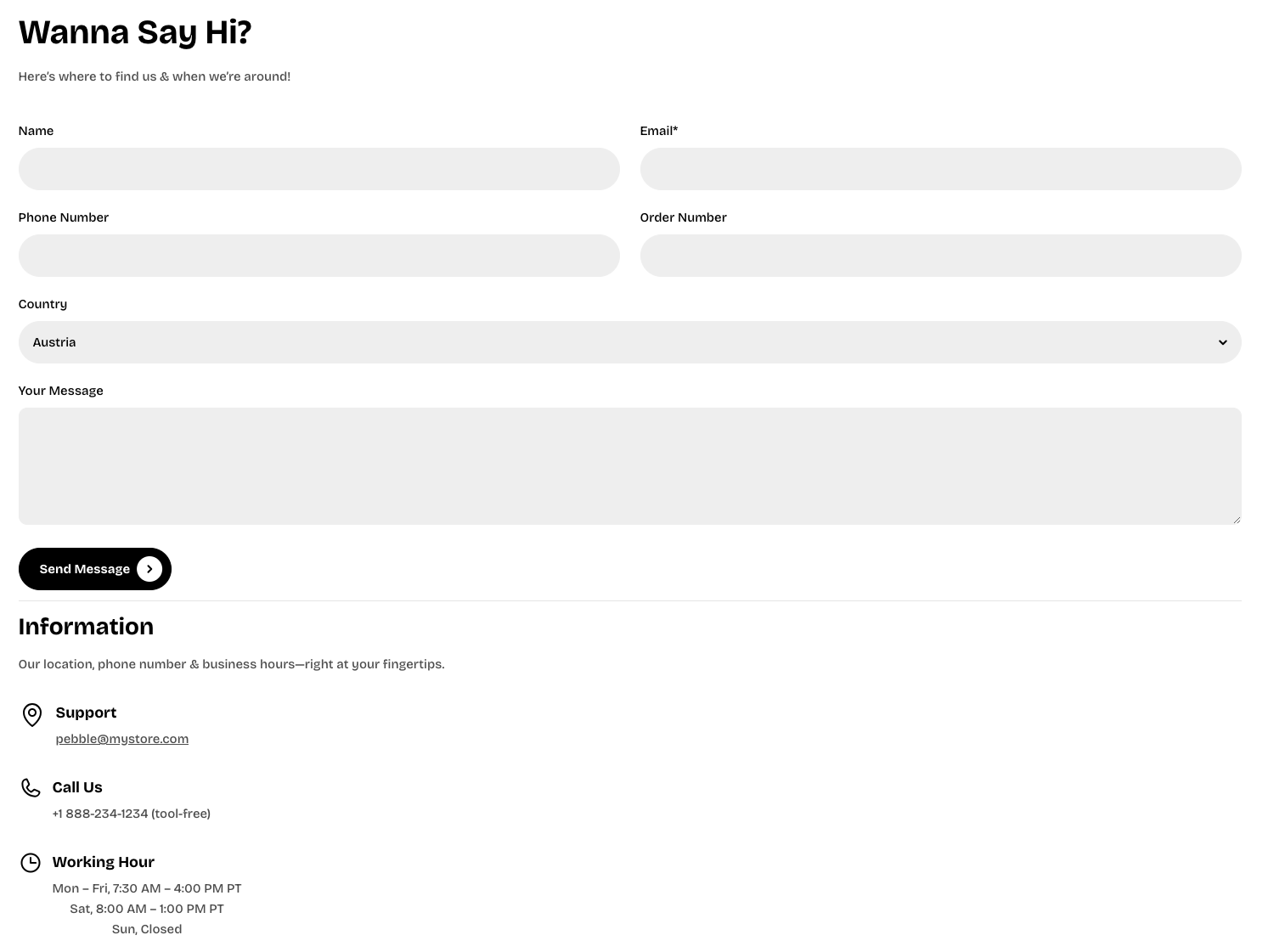1268x952 pixels.
Task: Click the Phone Number field label
Action: (x=64, y=217)
